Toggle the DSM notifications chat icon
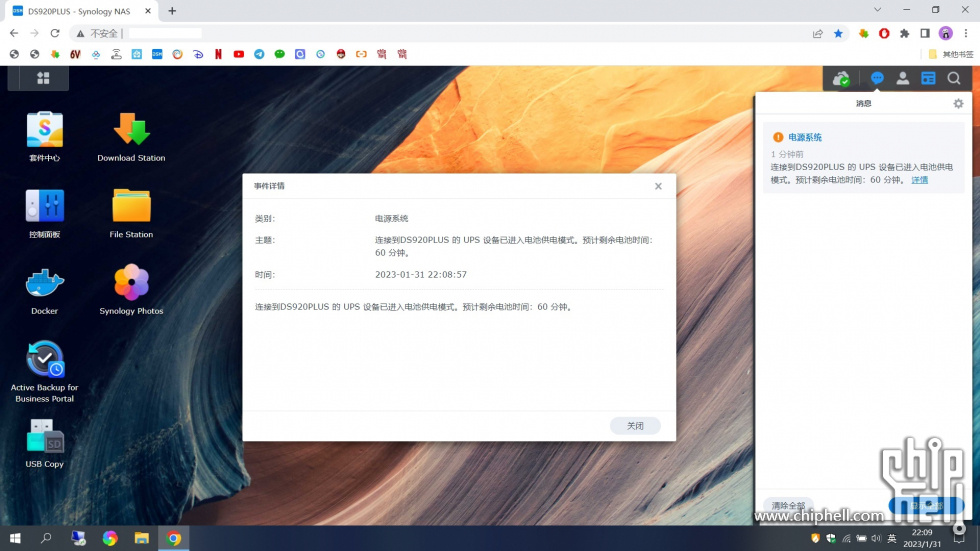 [878, 78]
